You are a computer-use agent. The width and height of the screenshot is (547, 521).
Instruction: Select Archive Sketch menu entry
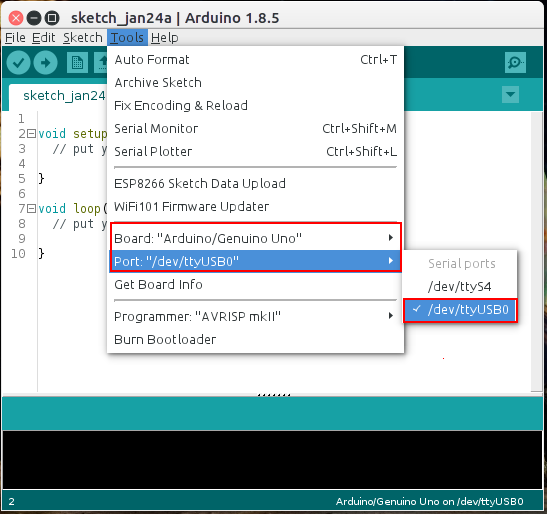click(255, 83)
